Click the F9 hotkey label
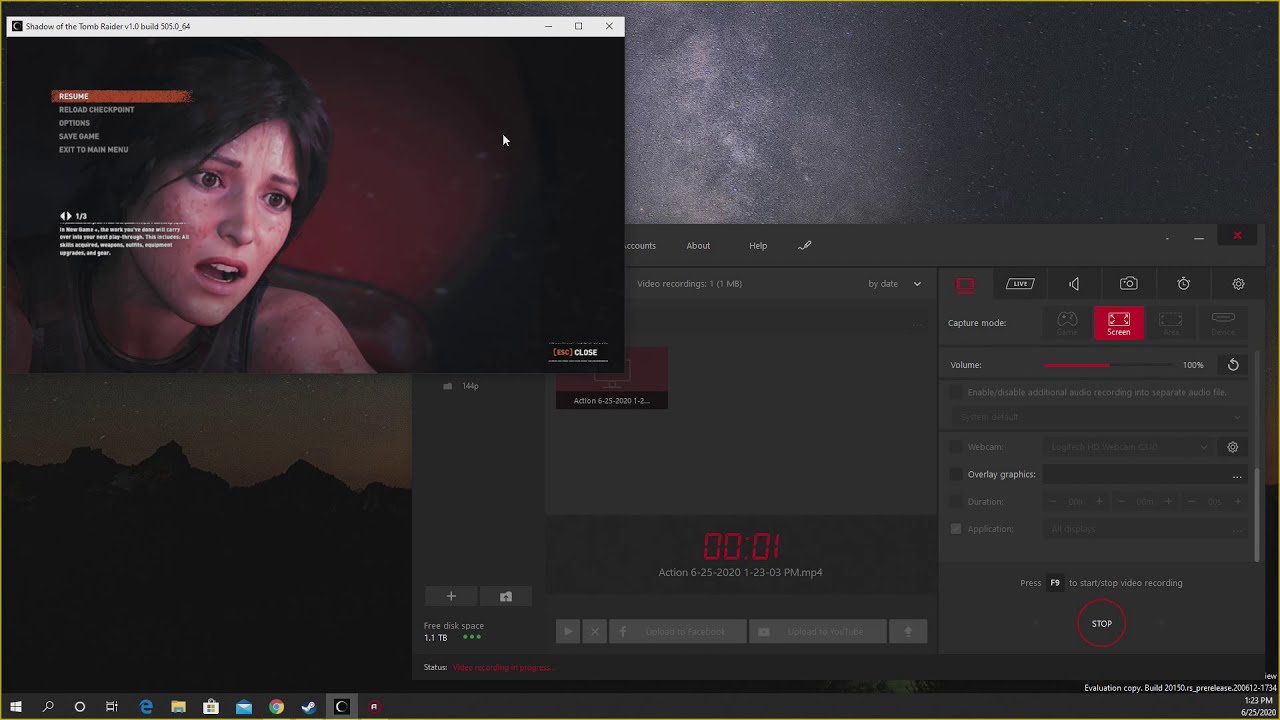The width and height of the screenshot is (1280, 720). point(1055,583)
